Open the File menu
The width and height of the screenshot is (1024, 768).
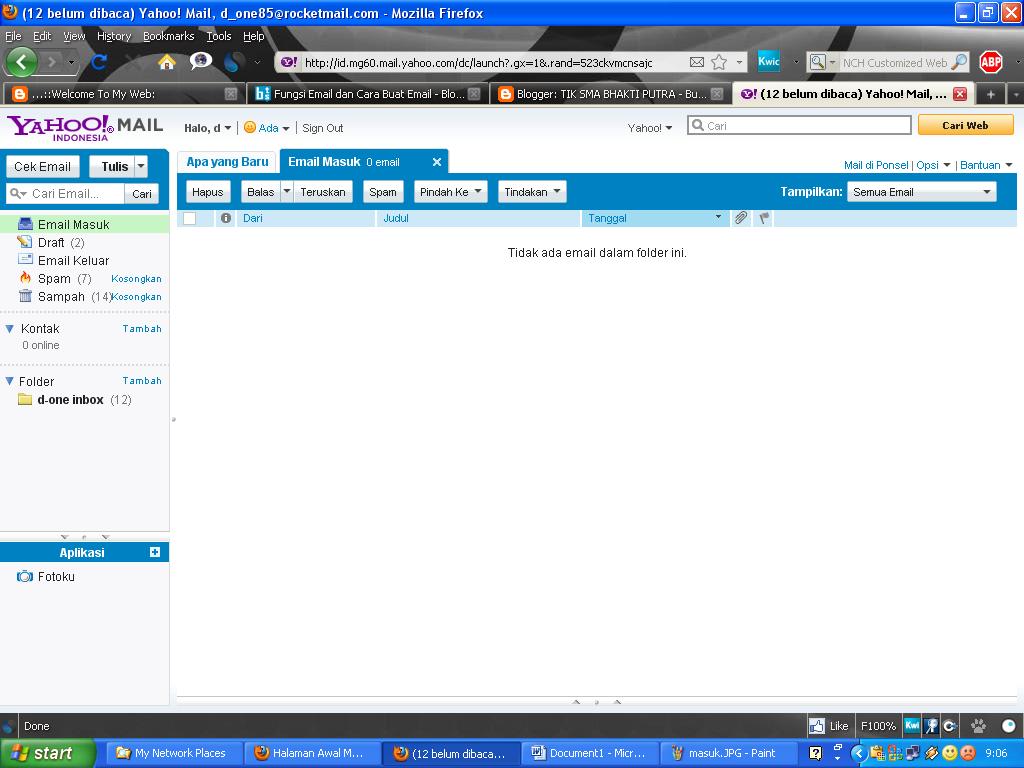(13, 36)
